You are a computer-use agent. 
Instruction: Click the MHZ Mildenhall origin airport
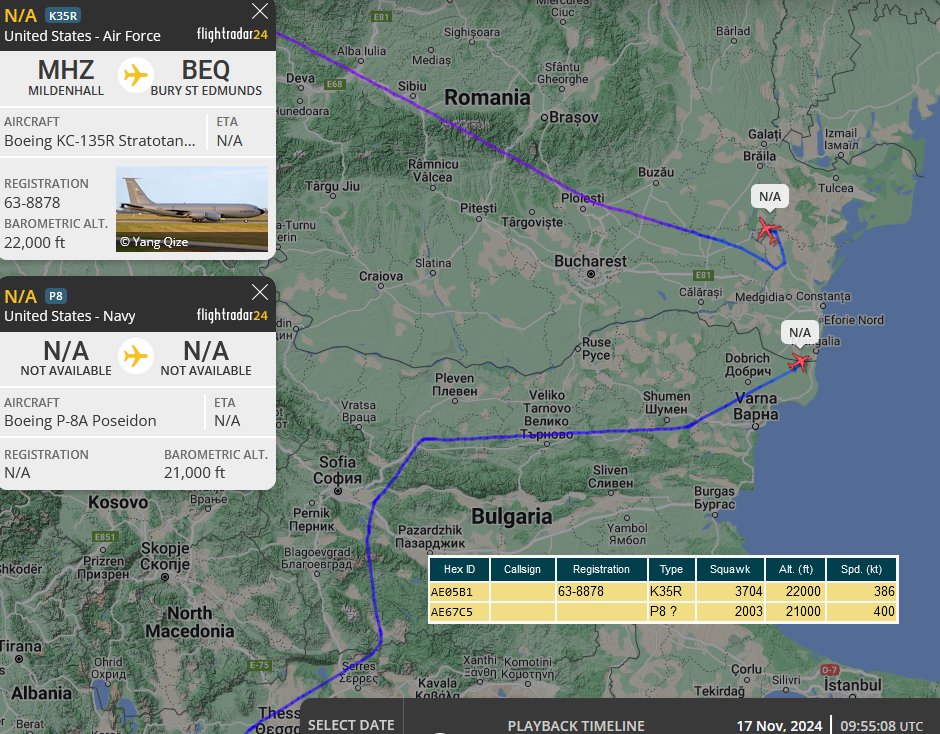66,77
